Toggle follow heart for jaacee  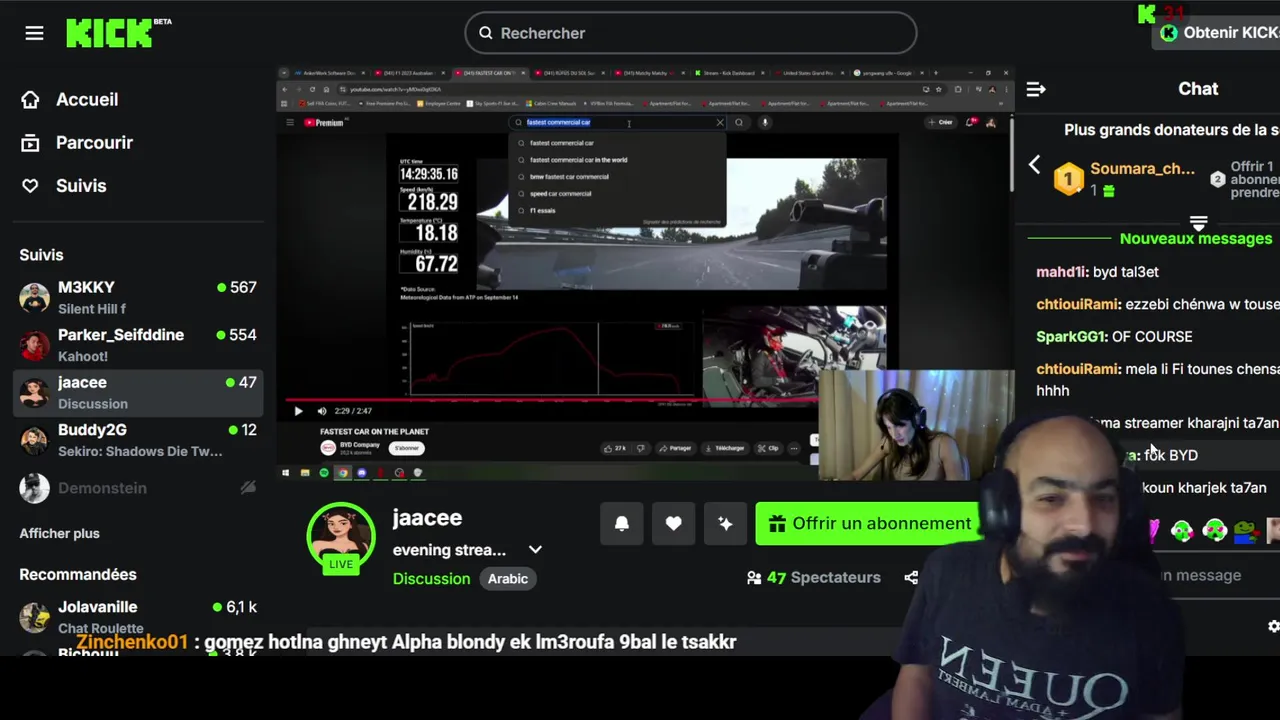pos(673,524)
